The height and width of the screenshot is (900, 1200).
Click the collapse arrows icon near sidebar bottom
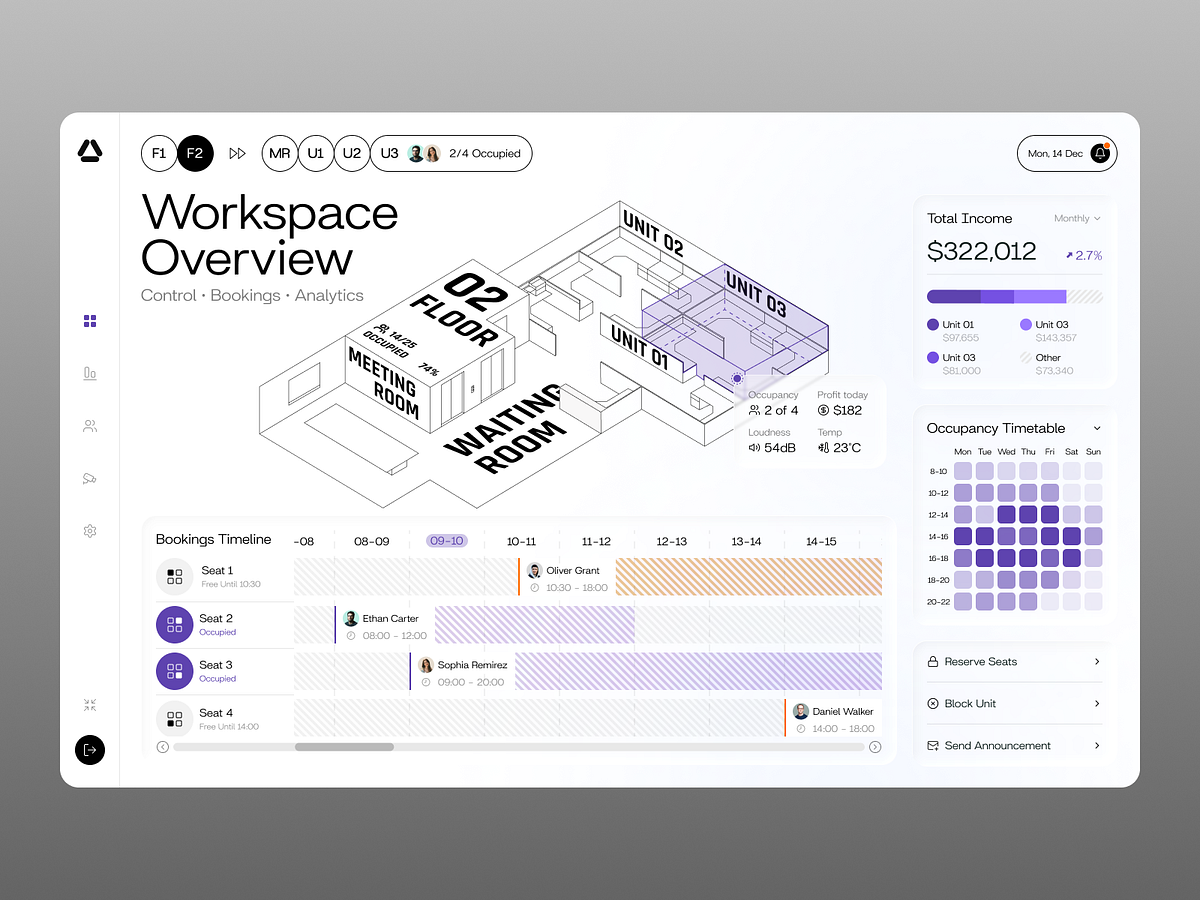tap(90, 704)
